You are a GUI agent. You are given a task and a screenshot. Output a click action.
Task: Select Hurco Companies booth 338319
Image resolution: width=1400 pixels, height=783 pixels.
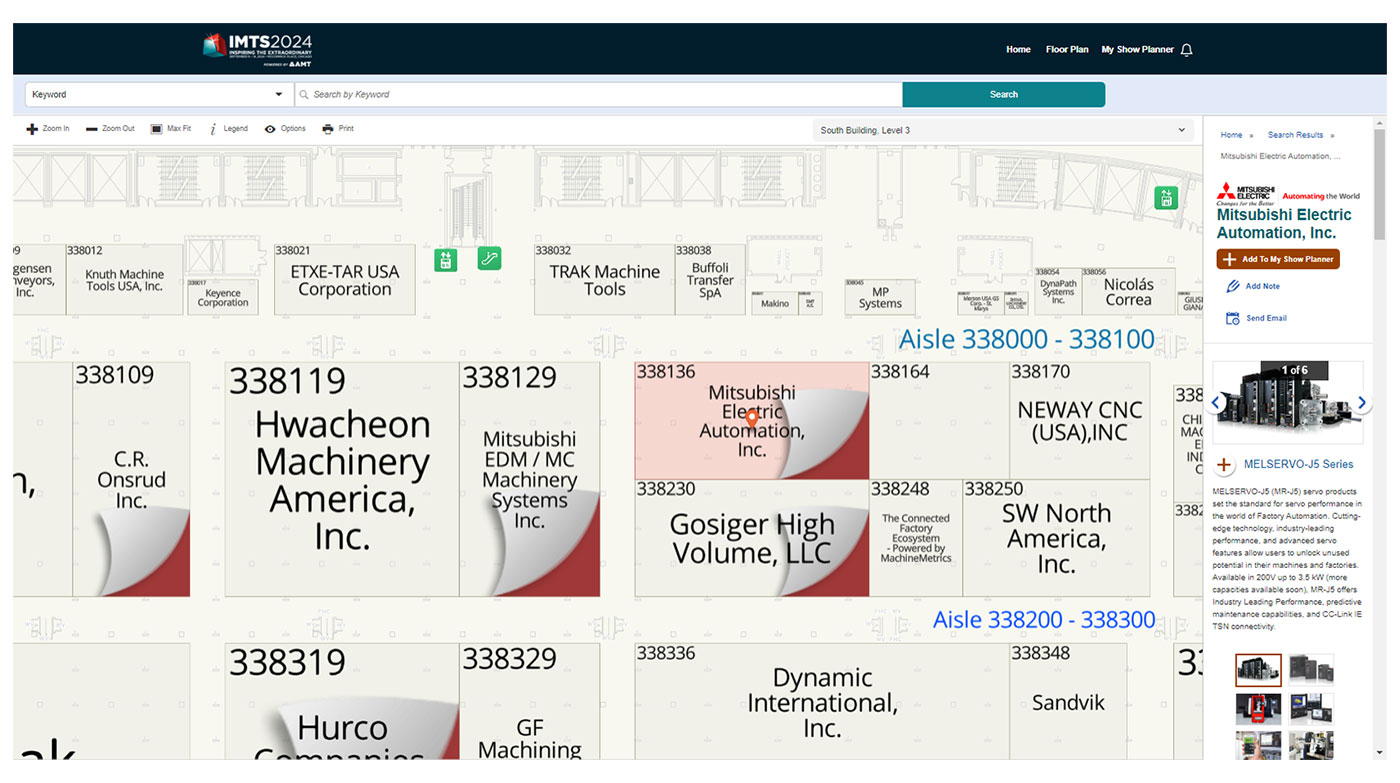point(342,700)
